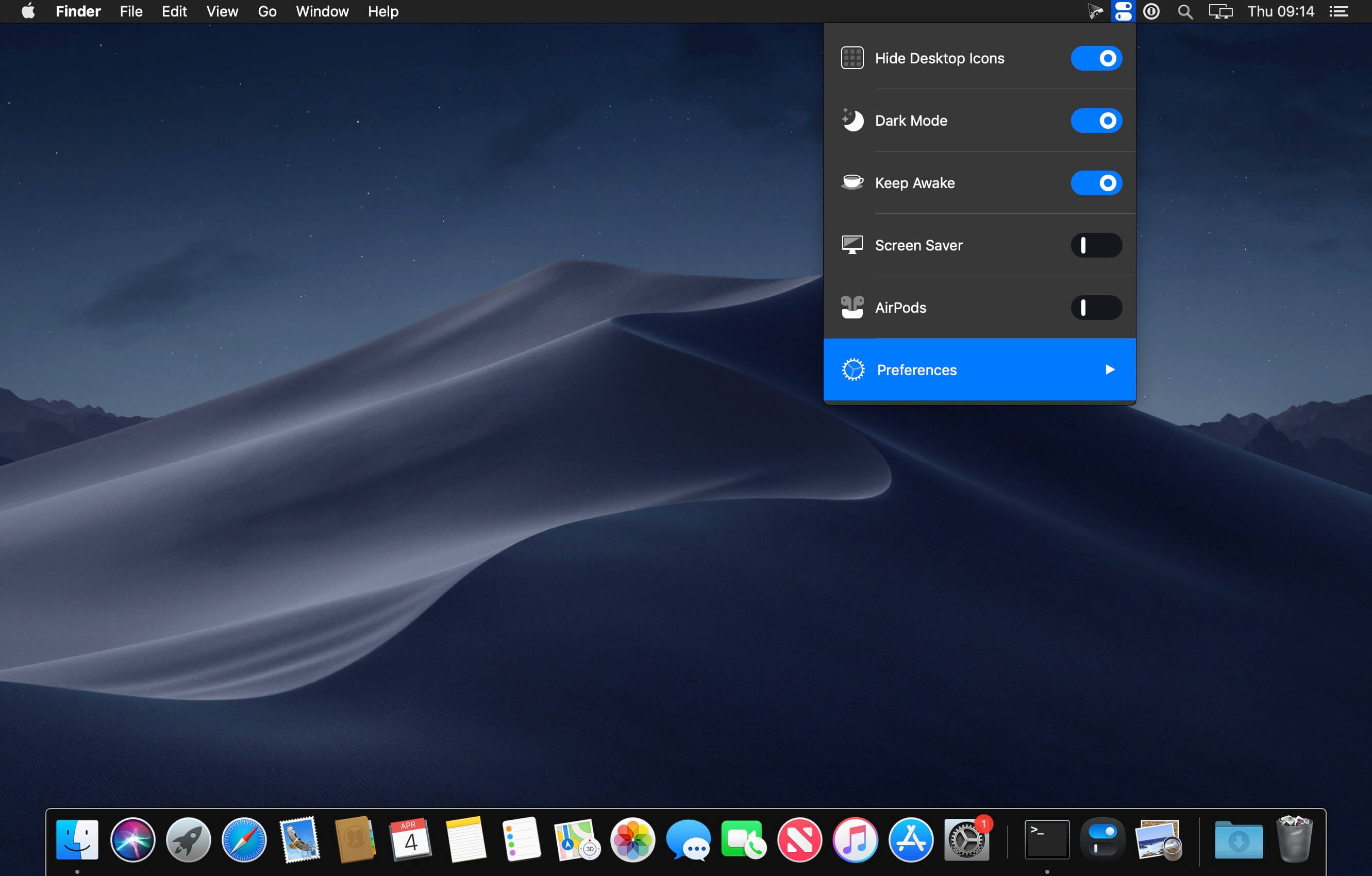The image size is (1372, 876).
Task: Open the Music app icon in Dock
Action: [x=855, y=840]
